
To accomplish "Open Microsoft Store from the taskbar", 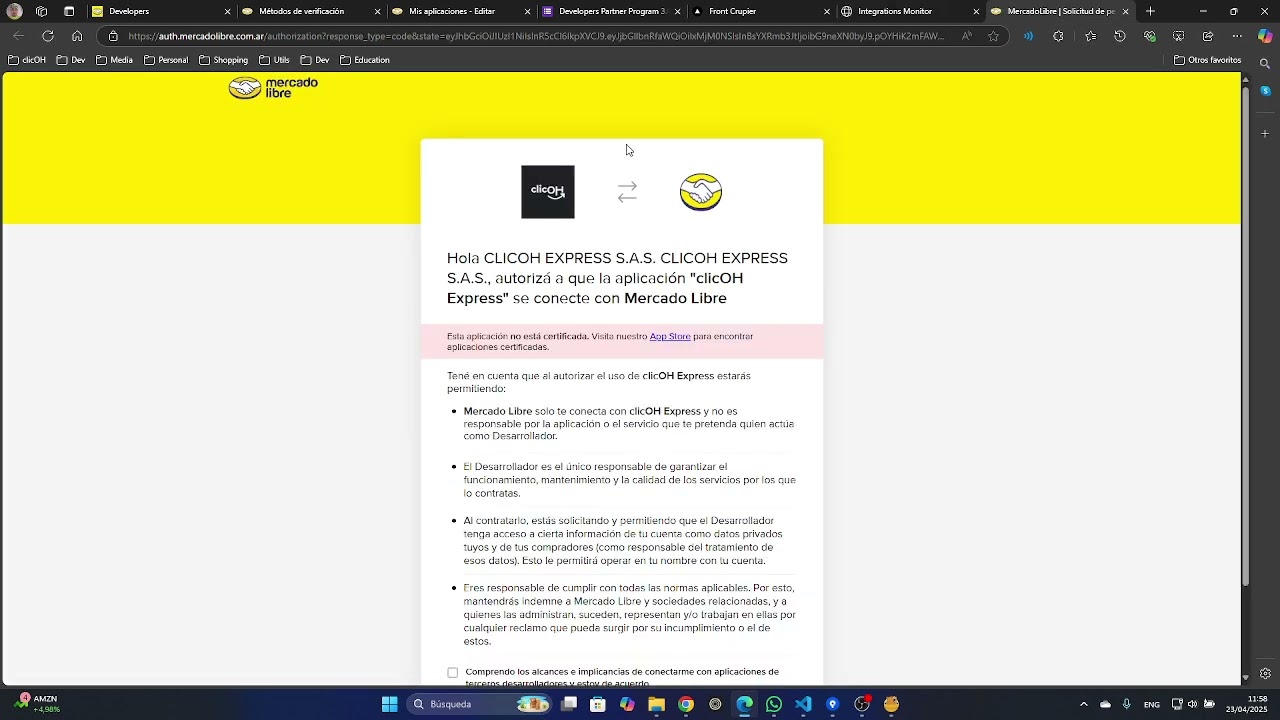I will [598, 705].
